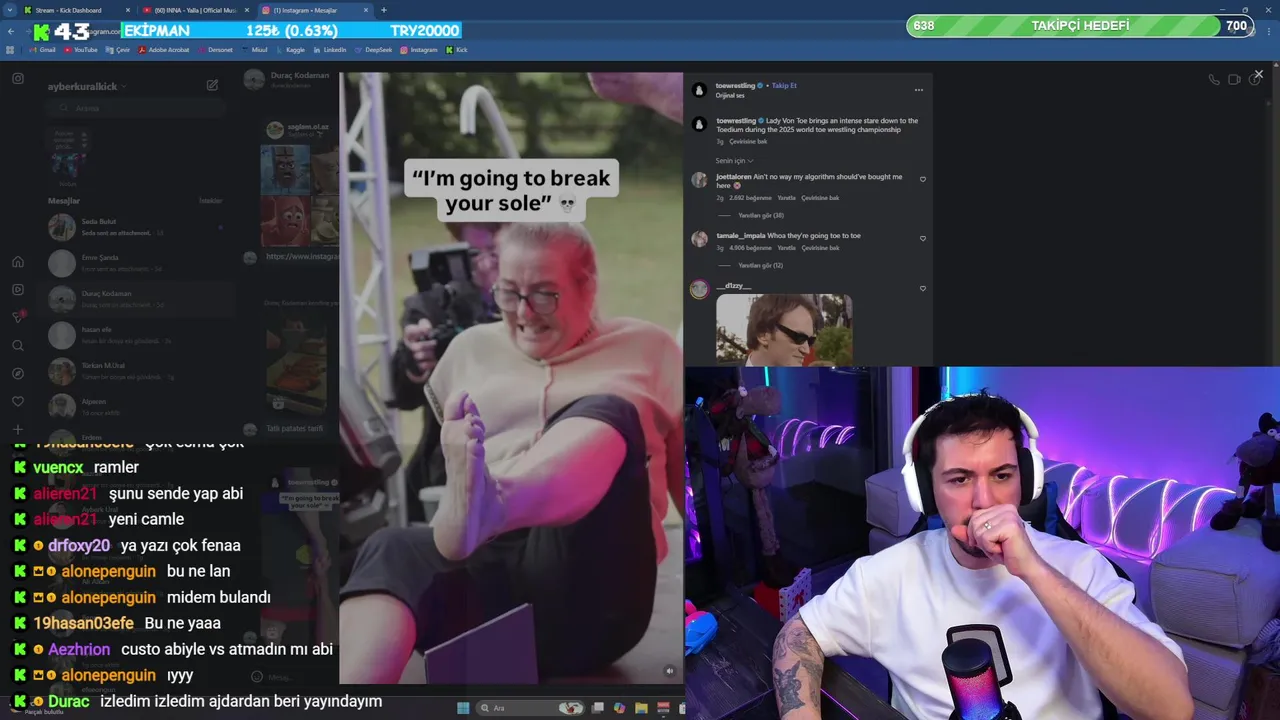Image resolution: width=1280 pixels, height=720 pixels.
Task: Expand the Senin için comment filter
Action: coord(734,161)
